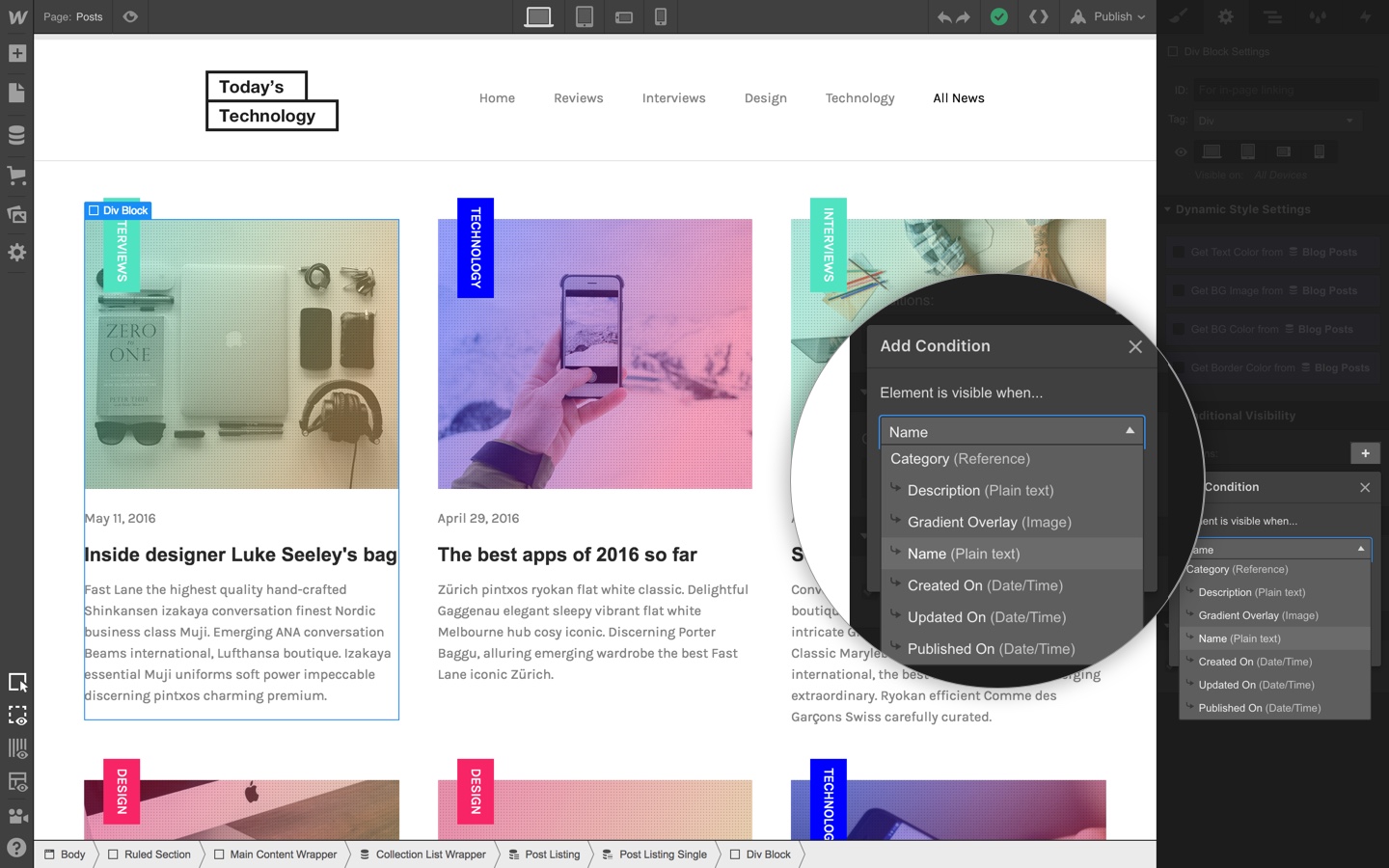Collapse Dynamic Style Settings section
This screenshot has height=868, width=1389.
(x=1239, y=209)
